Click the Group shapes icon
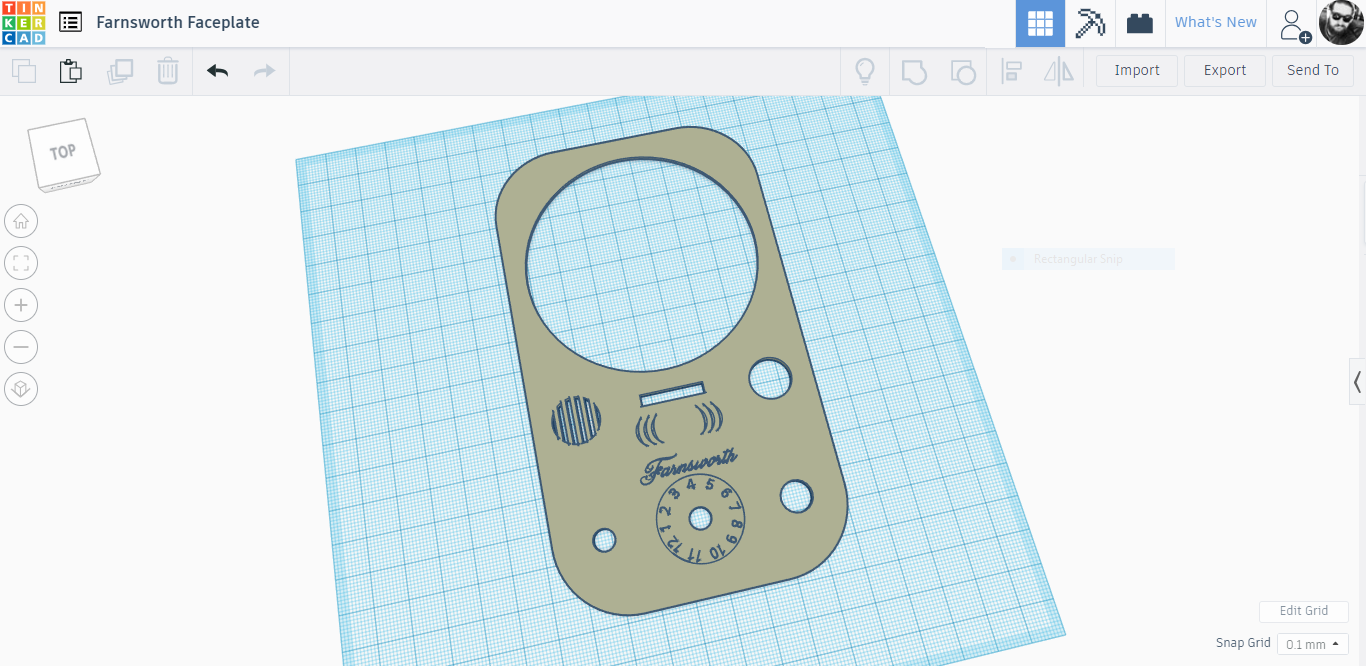 [914, 71]
